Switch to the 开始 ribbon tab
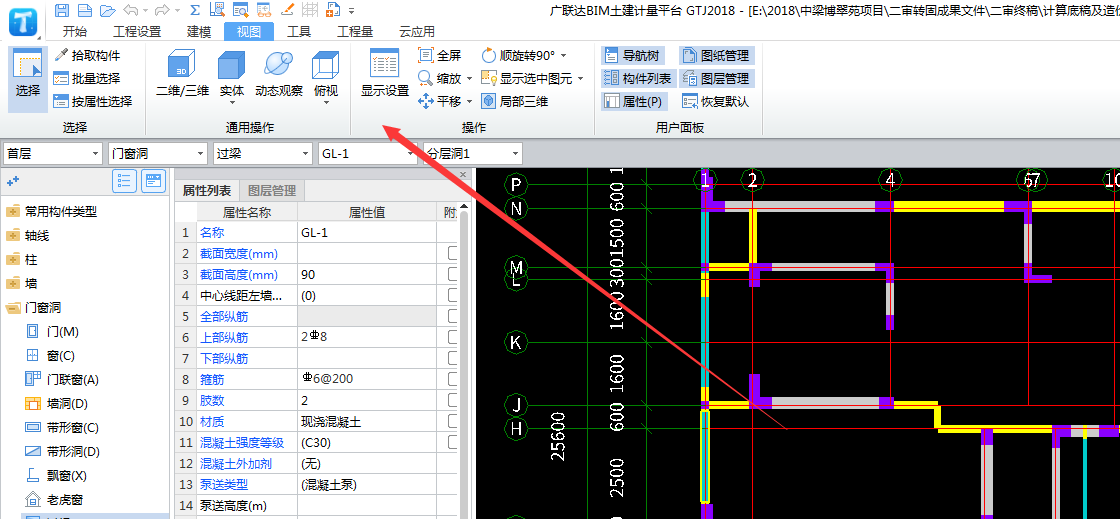This screenshot has width=1120, height=519. 75,31
